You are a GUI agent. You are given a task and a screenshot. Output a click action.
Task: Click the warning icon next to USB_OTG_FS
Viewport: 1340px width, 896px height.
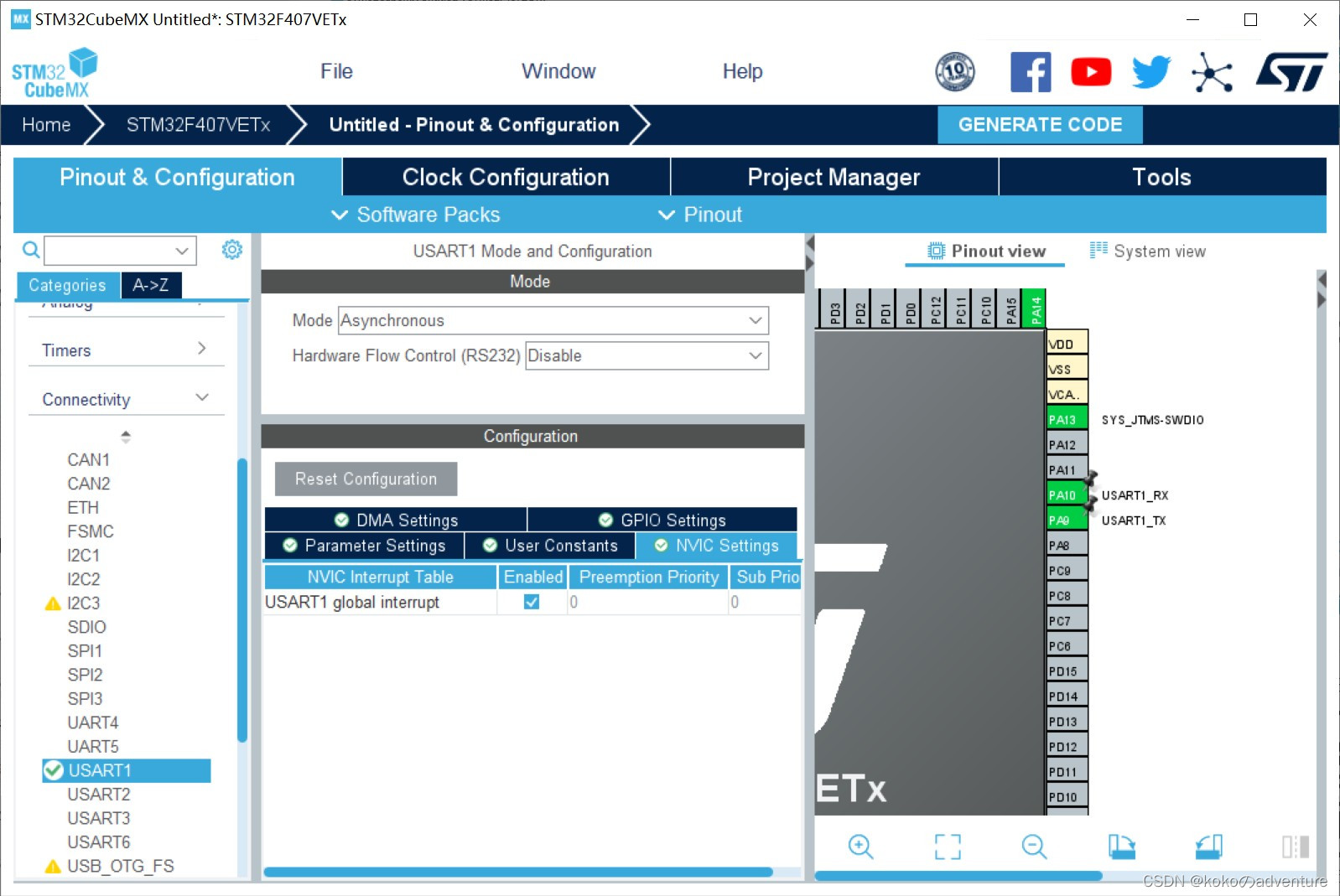click(53, 867)
